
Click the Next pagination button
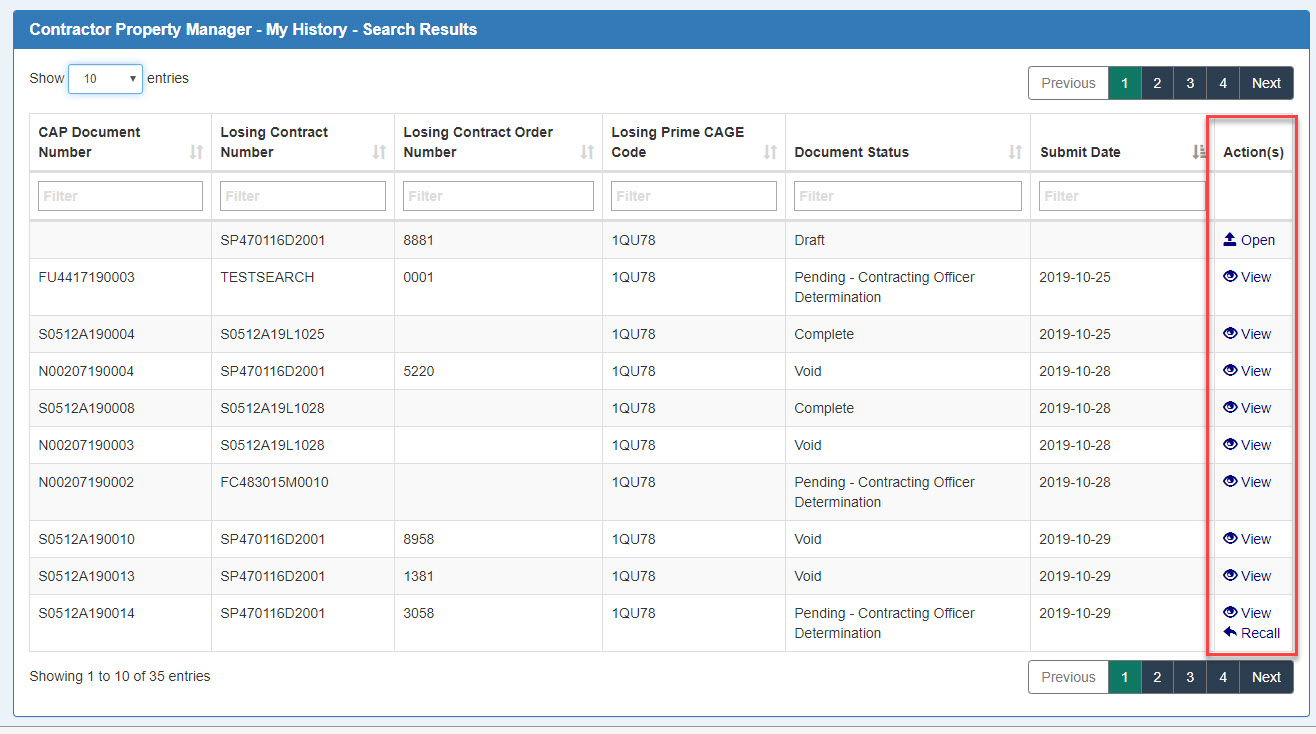pos(1265,83)
